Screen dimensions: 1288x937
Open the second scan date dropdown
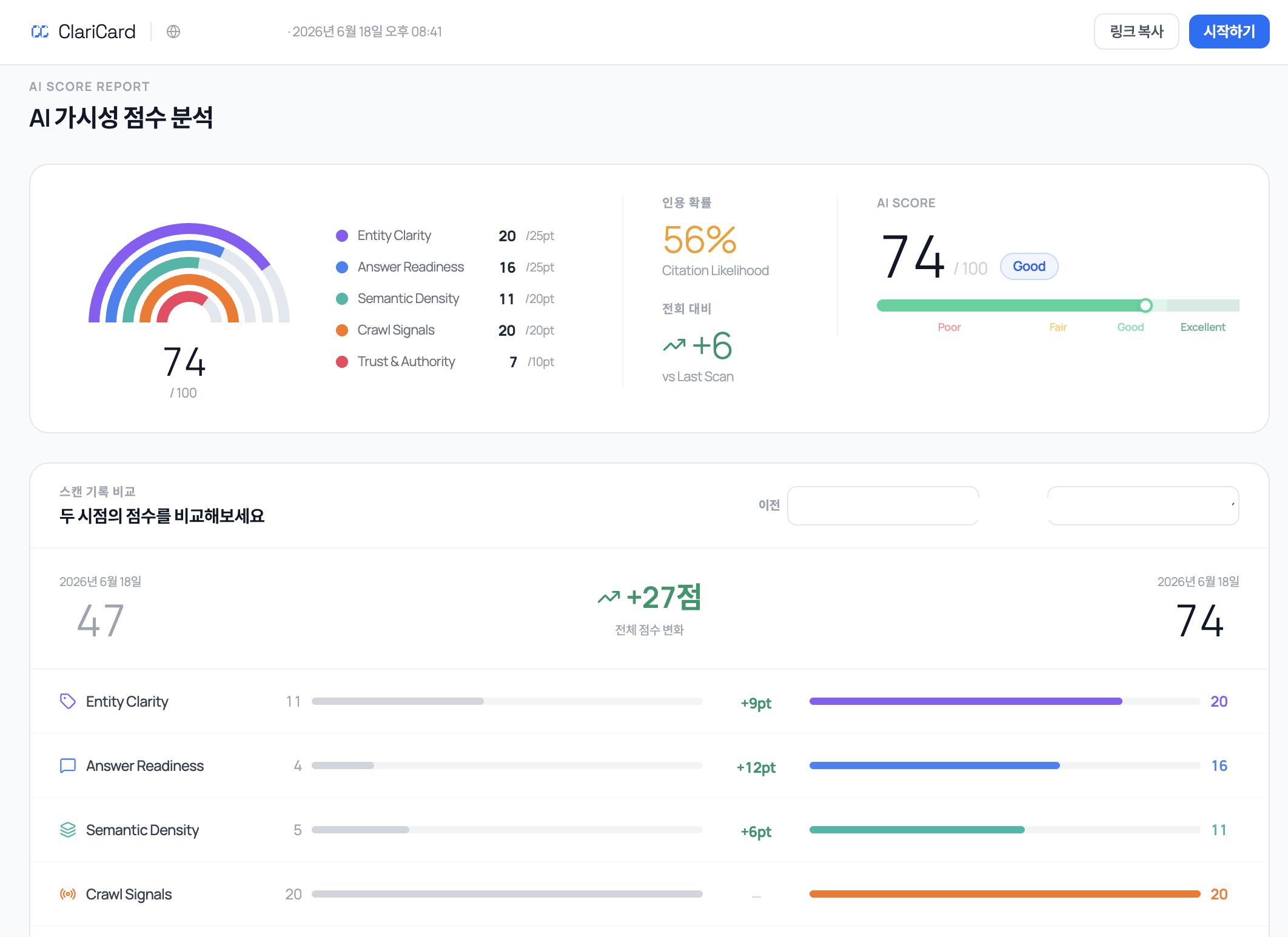point(1143,505)
